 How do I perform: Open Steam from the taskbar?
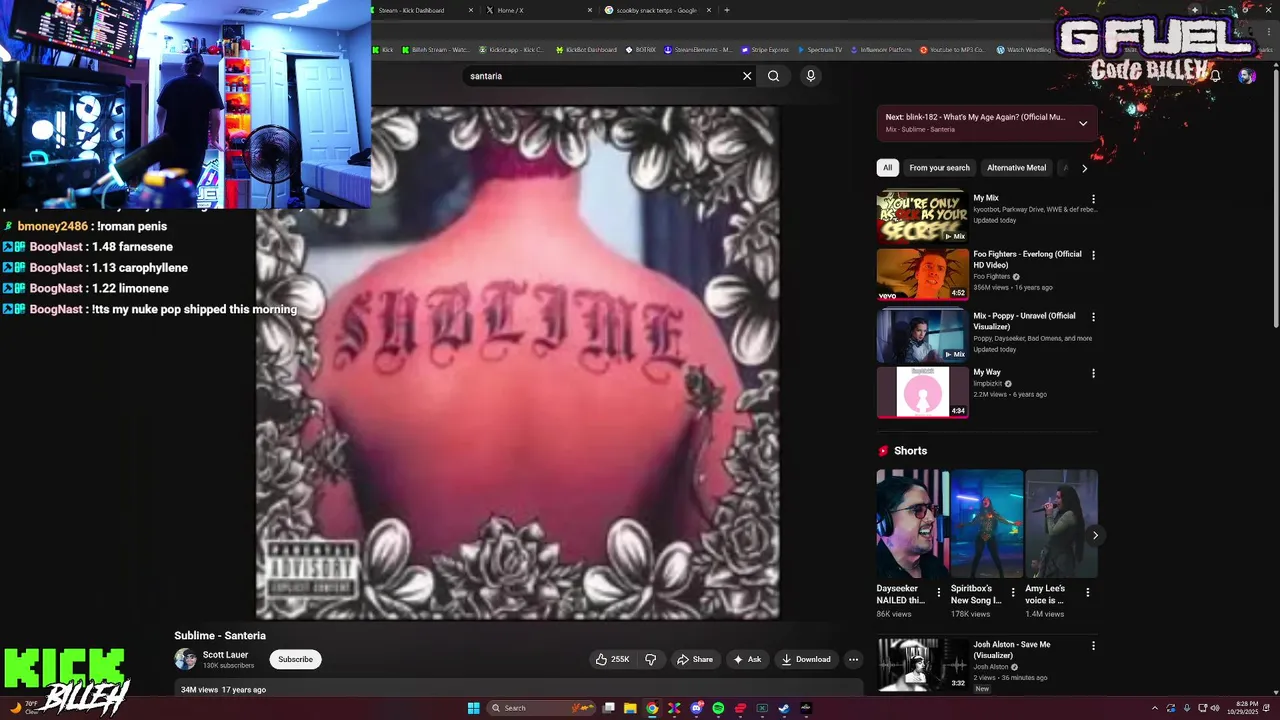tap(784, 708)
